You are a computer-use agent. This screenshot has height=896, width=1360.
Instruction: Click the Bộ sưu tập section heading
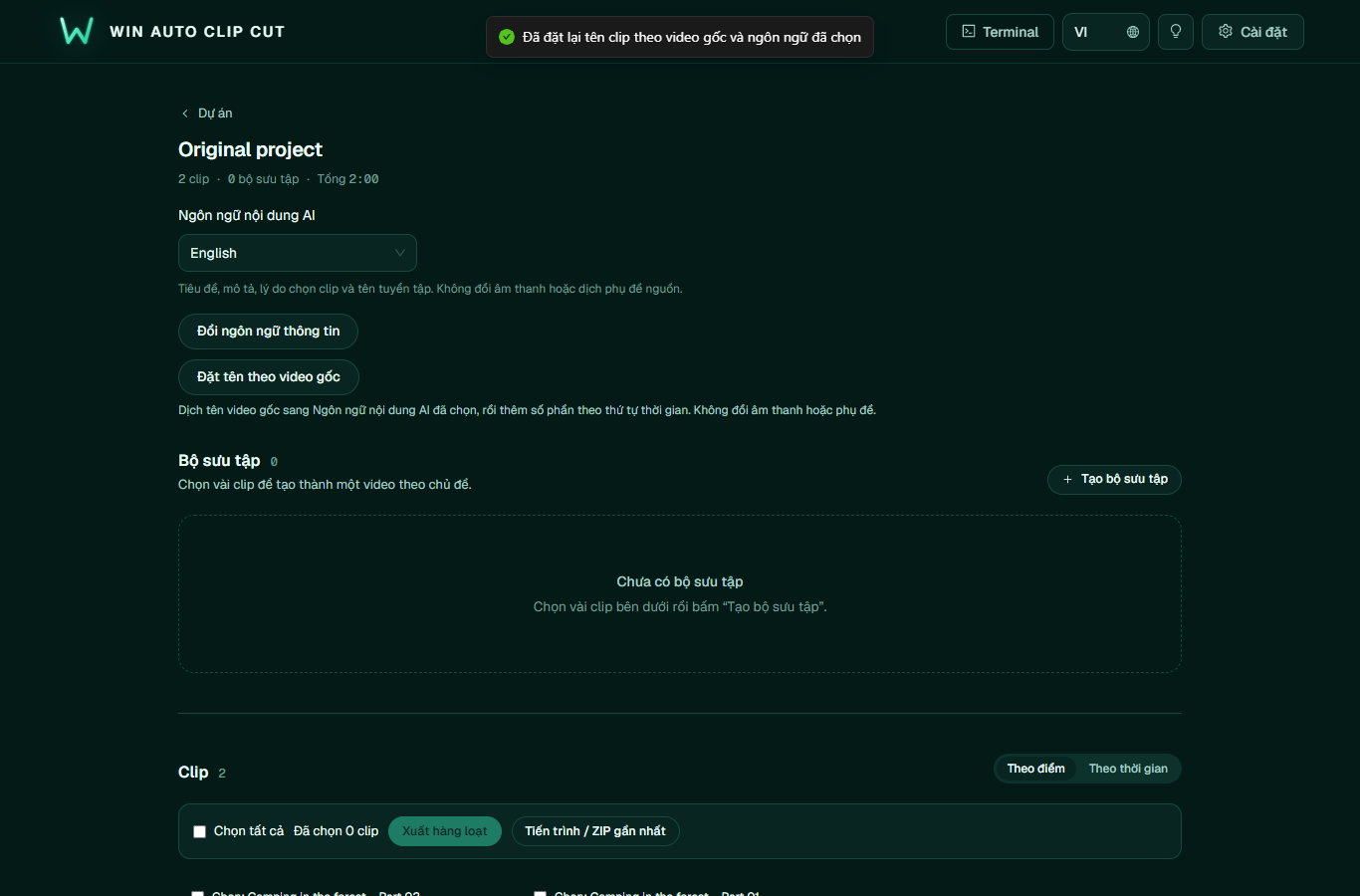pos(219,460)
